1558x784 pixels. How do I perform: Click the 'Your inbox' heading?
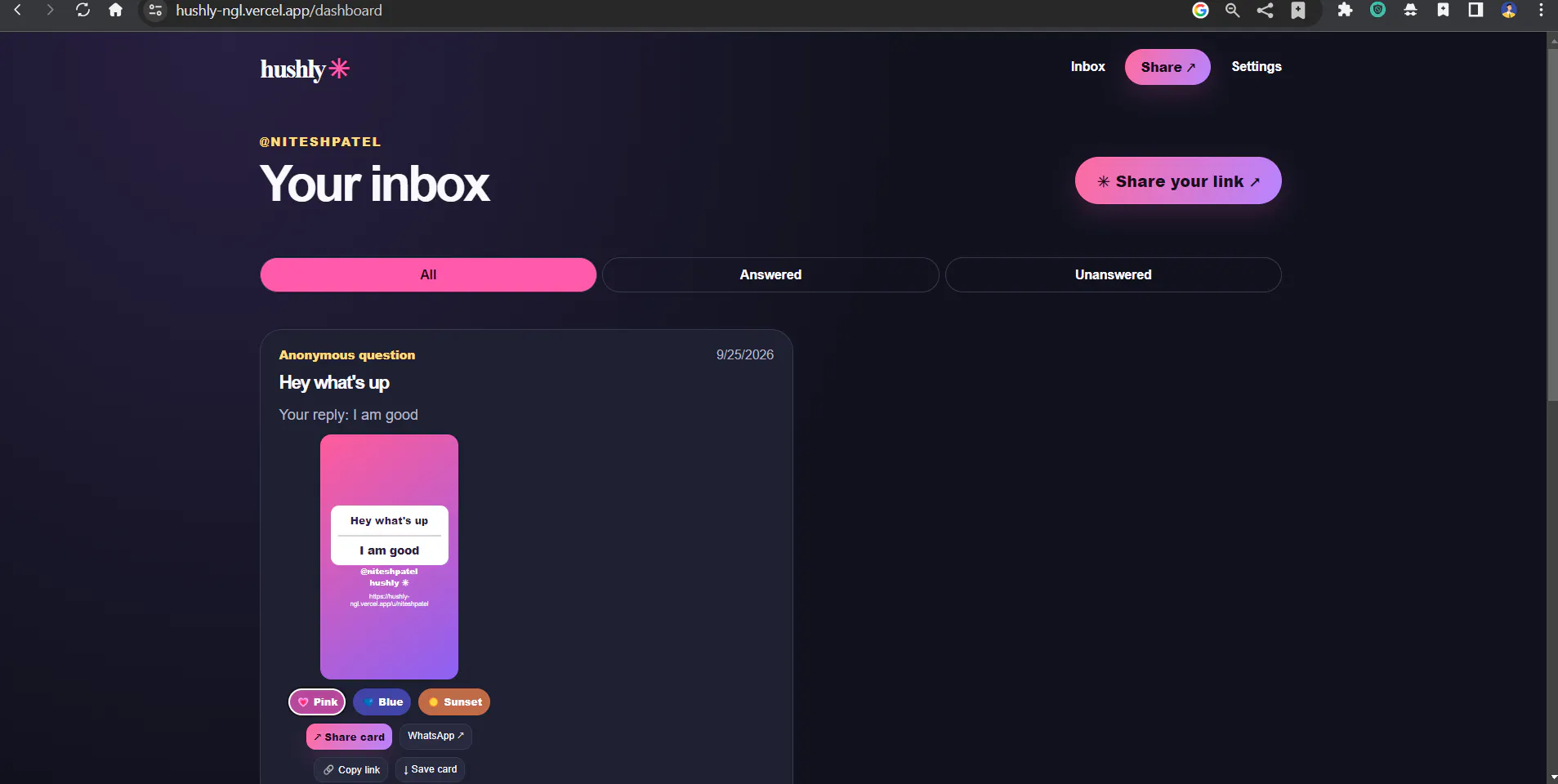[374, 184]
